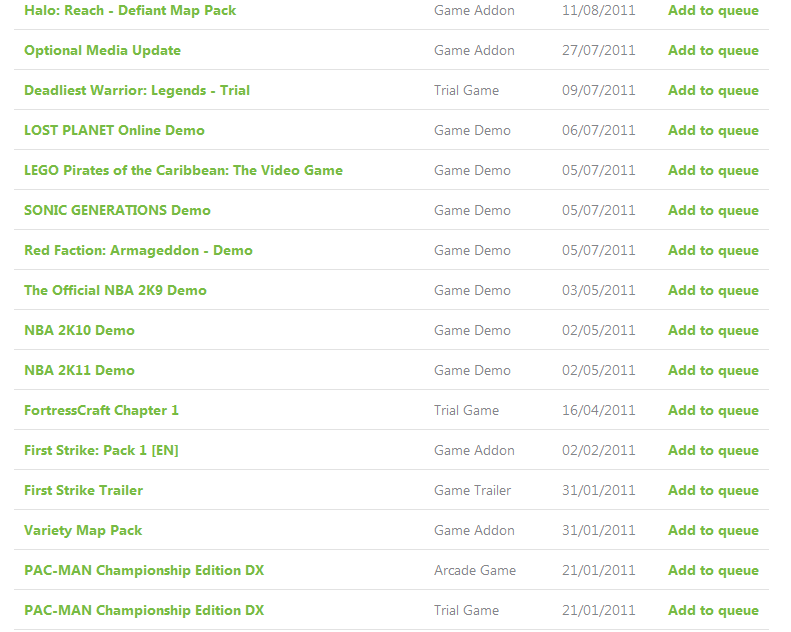Screen dimensions: 791x632
Task: Open First Strike Trailer link
Action: pos(84,490)
